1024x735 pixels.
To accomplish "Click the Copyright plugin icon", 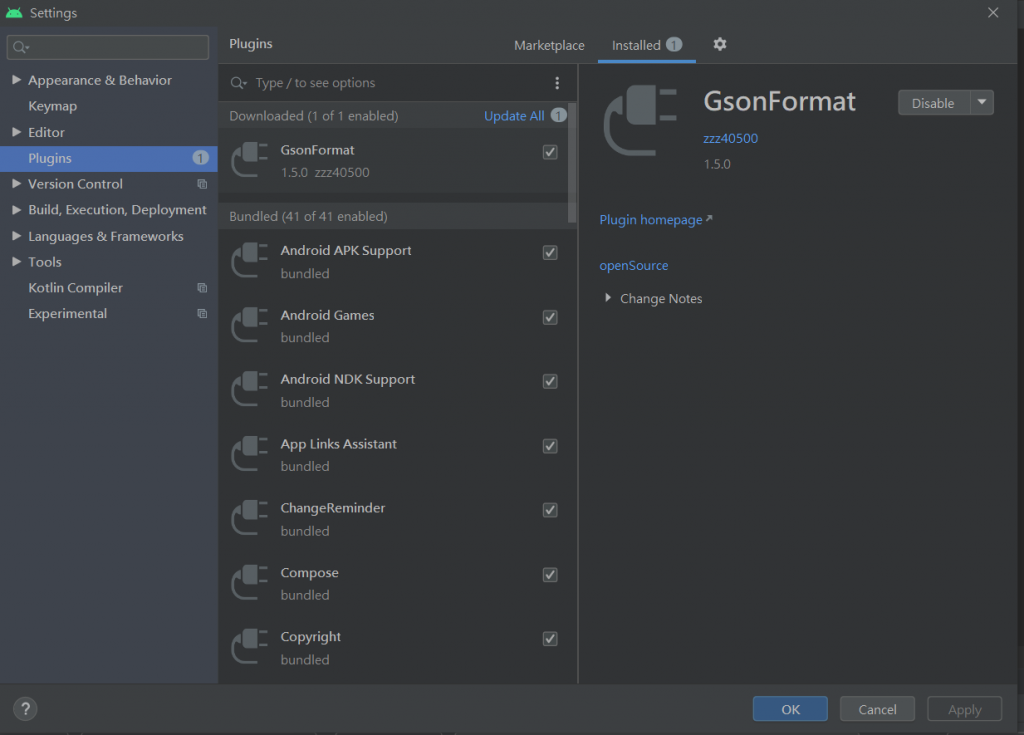I will [x=250, y=648].
